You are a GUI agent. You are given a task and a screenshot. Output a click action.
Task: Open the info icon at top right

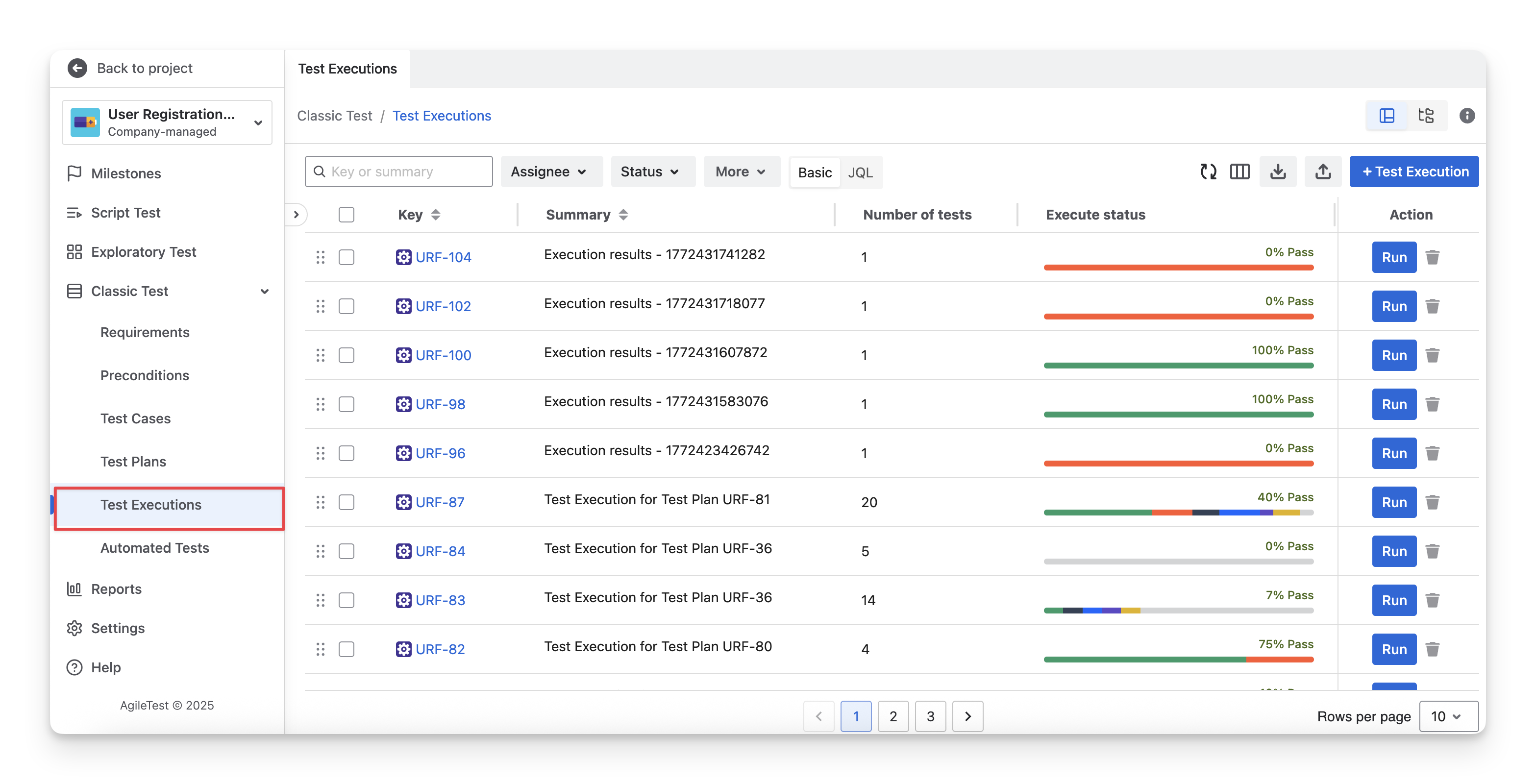(x=1467, y=116)
